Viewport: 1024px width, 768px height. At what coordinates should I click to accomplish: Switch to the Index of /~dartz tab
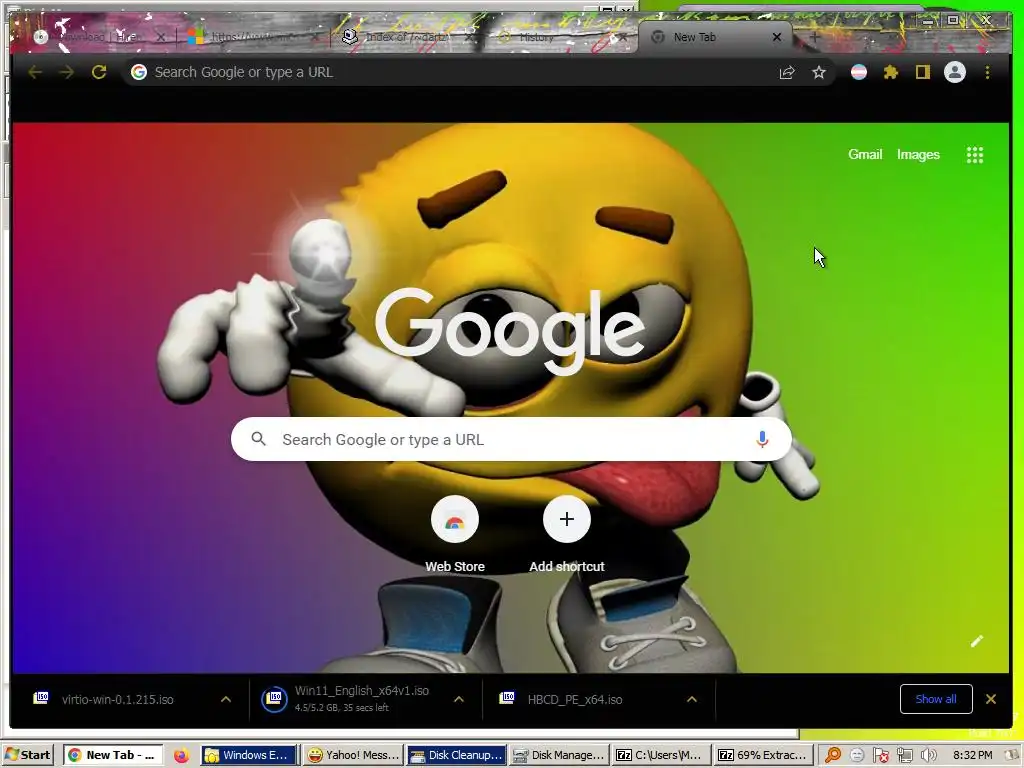click(x=406, y=37)
